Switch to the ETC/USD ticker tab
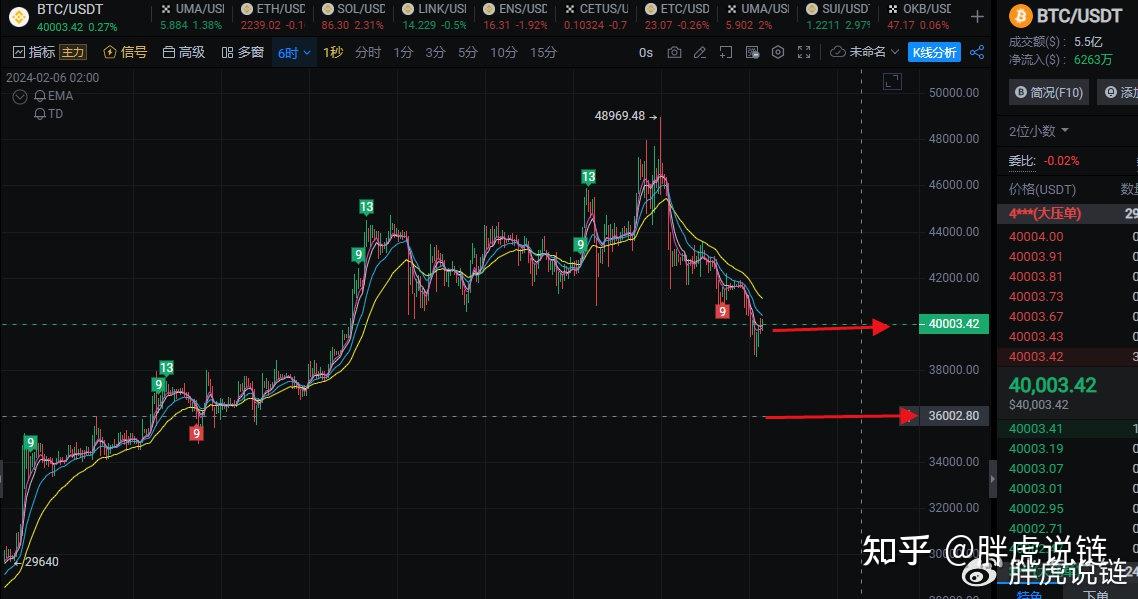 (676, 17)
